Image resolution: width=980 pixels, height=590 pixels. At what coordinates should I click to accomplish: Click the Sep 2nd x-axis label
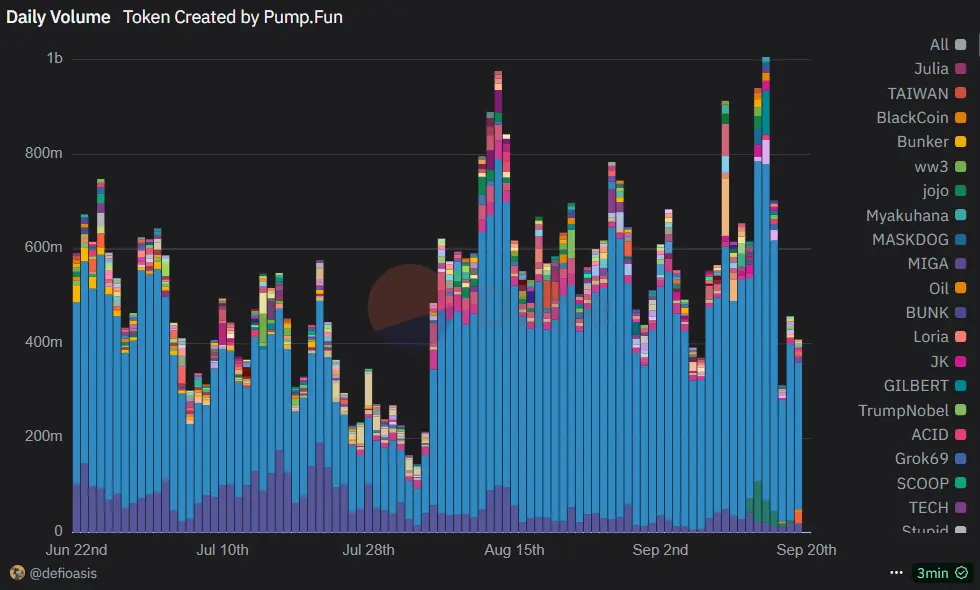pyautogui.click(x=660, y=550)
